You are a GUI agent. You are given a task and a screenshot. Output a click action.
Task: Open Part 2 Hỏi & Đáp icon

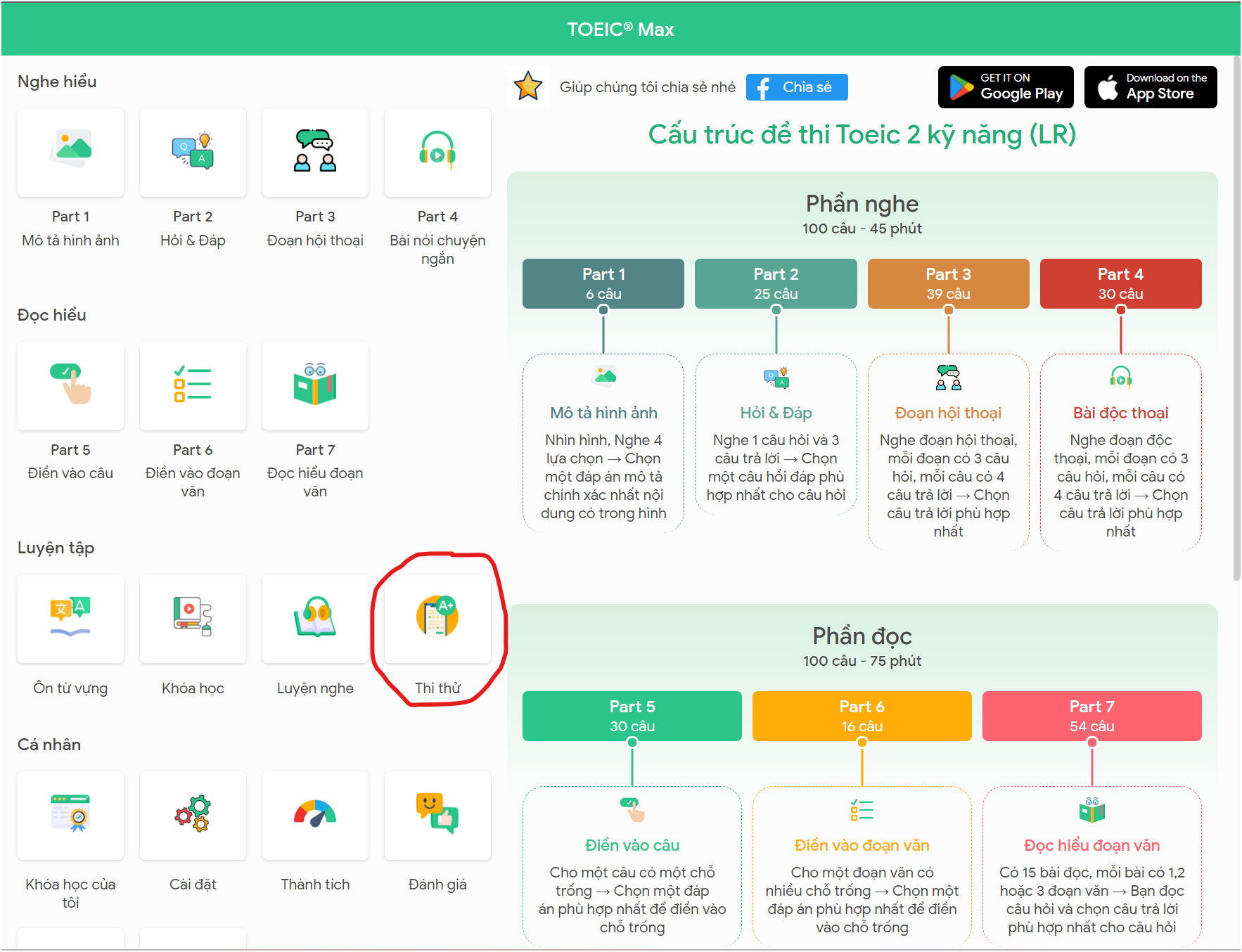[x=193, y=152]
